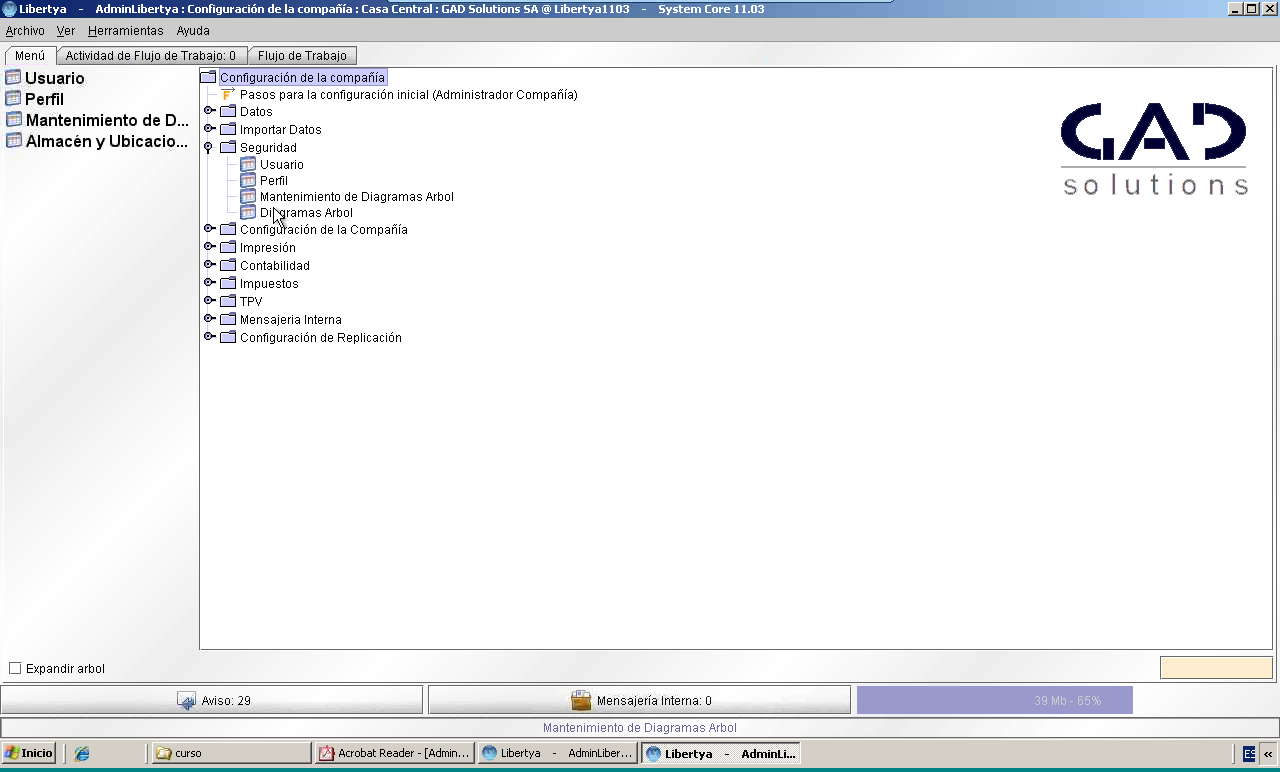Select the Perfil tree item label
1280x772 pixels.
274,181
